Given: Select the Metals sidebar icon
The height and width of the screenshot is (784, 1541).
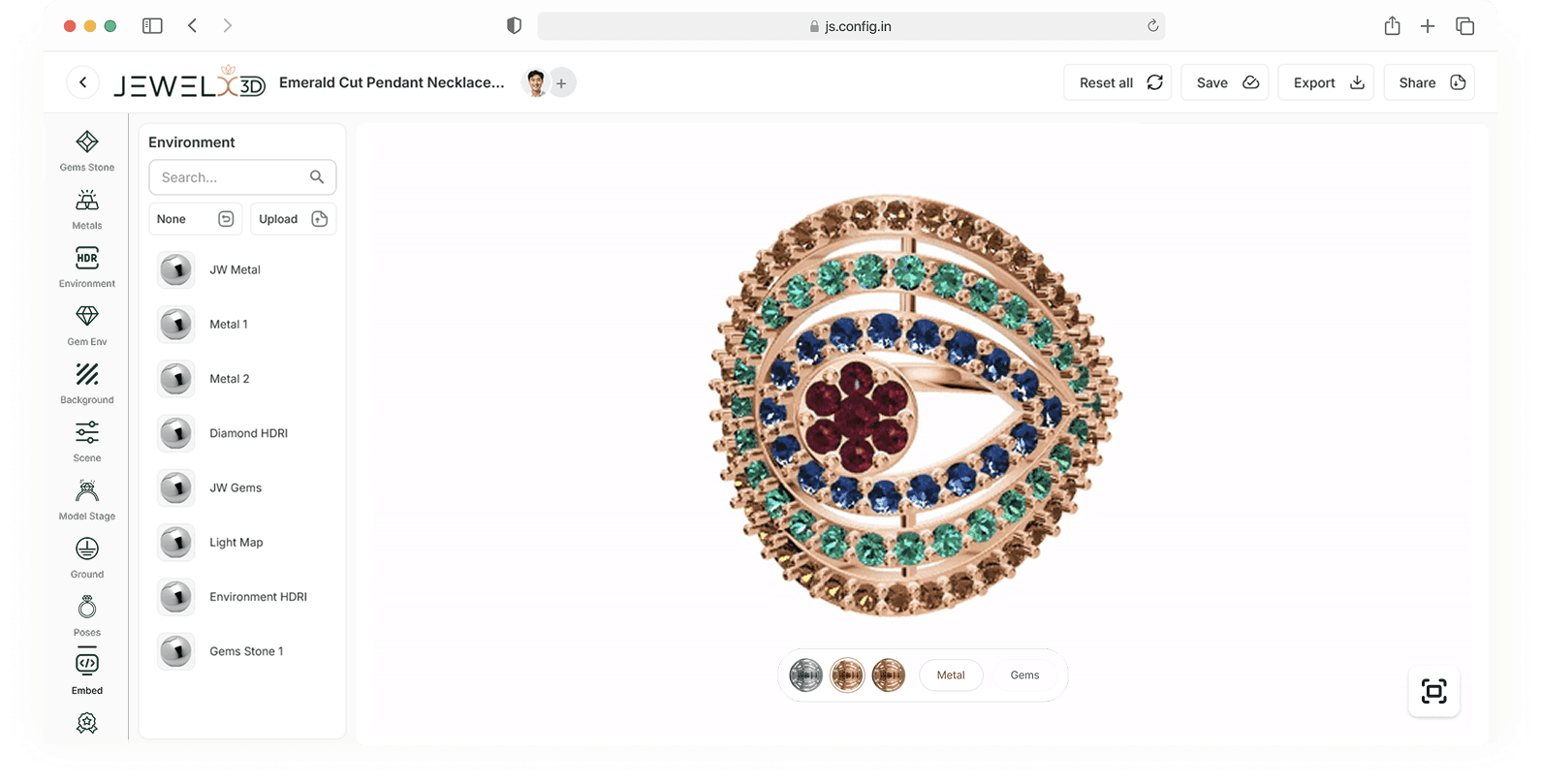Looking at the screenshot, I should coord(87,209).
